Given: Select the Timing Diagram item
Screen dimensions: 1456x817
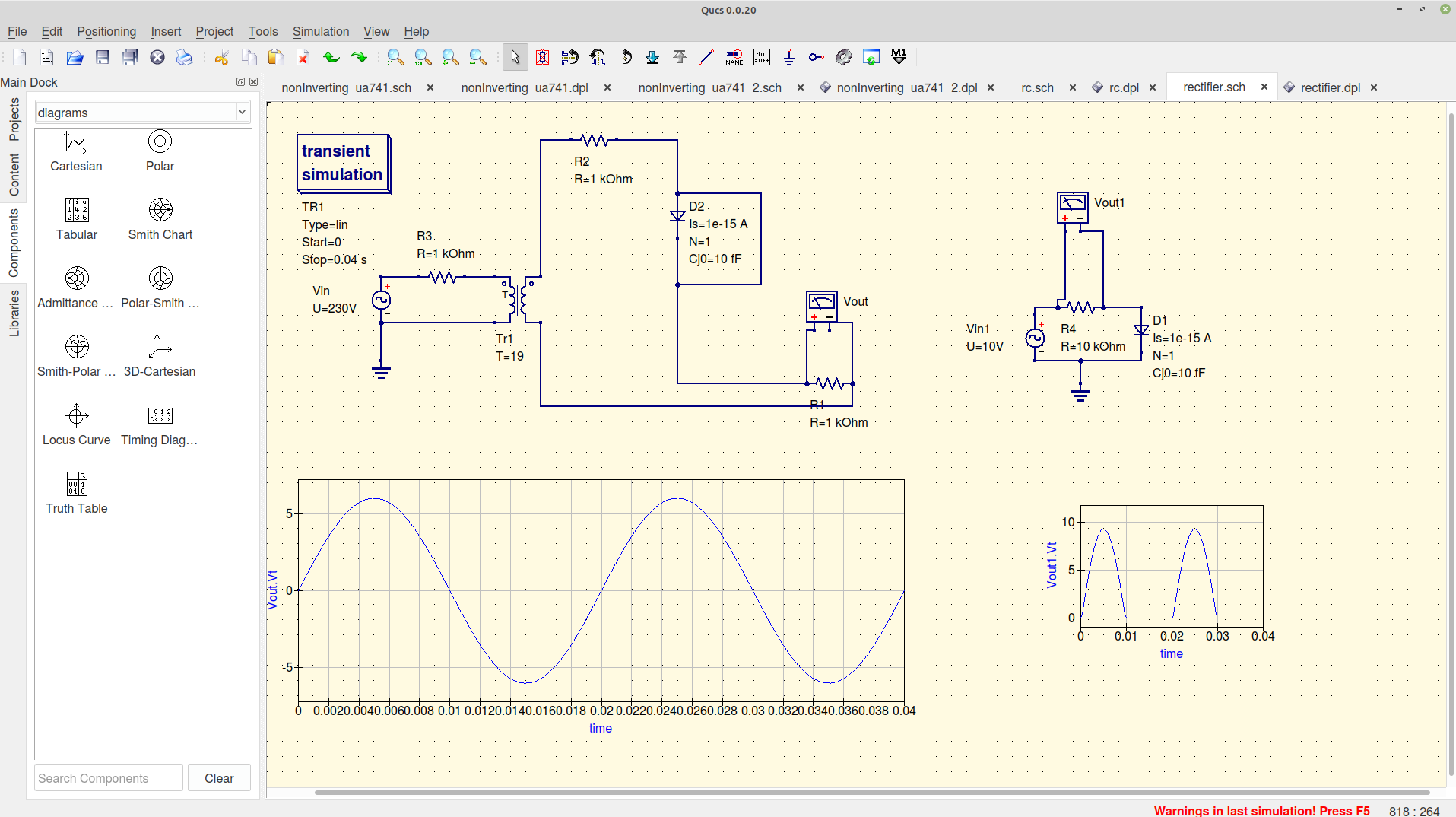Looking at the screenshot, I should coord(160,425).
